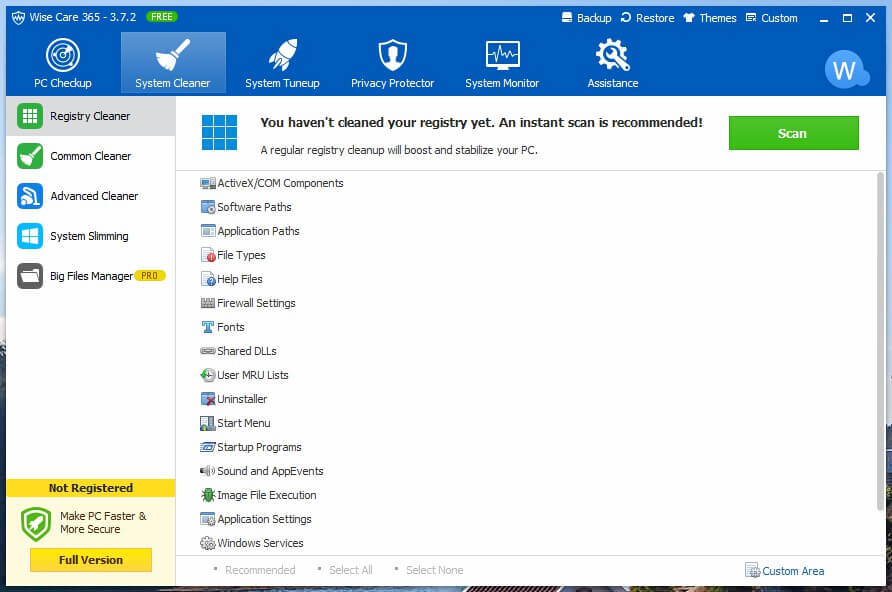Click the Not Registered banner

coord(90,488)
